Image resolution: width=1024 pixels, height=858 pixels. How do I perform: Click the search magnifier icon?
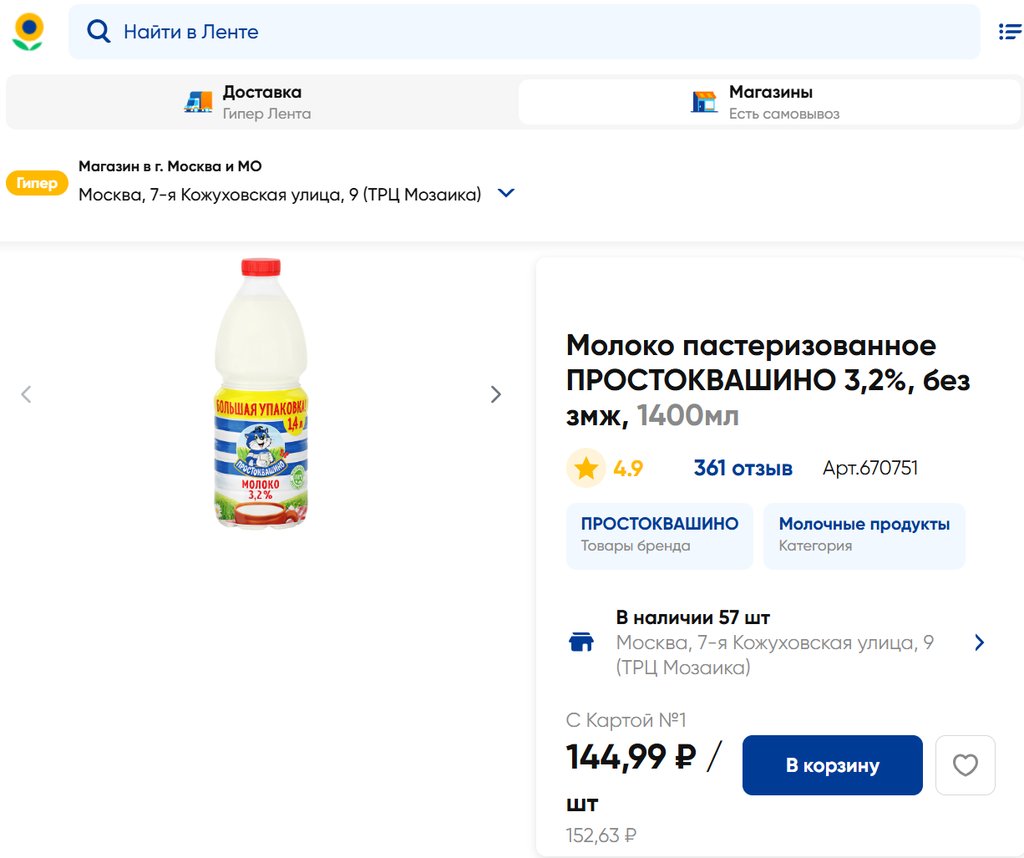click(x=99, y=32)
